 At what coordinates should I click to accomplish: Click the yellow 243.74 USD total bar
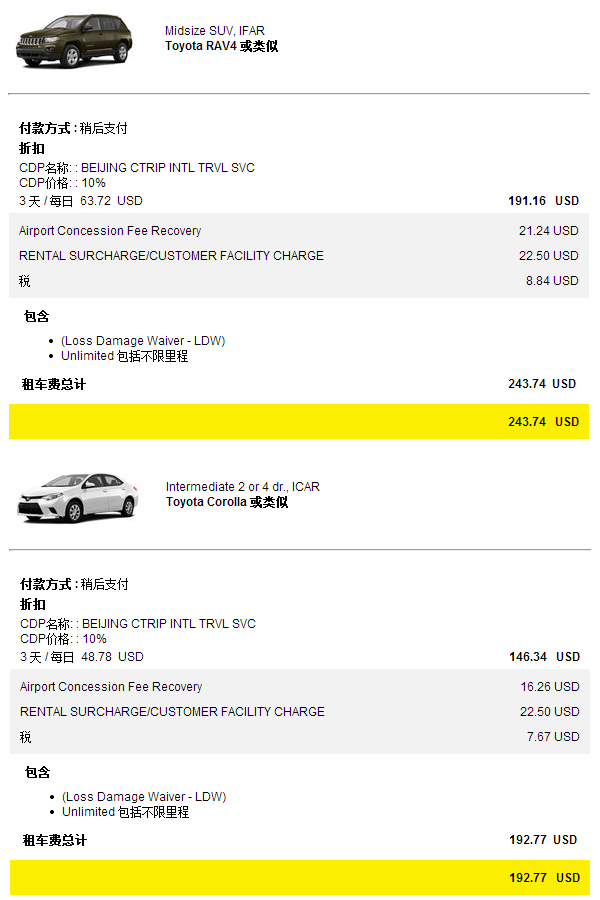tap(299, 422)
